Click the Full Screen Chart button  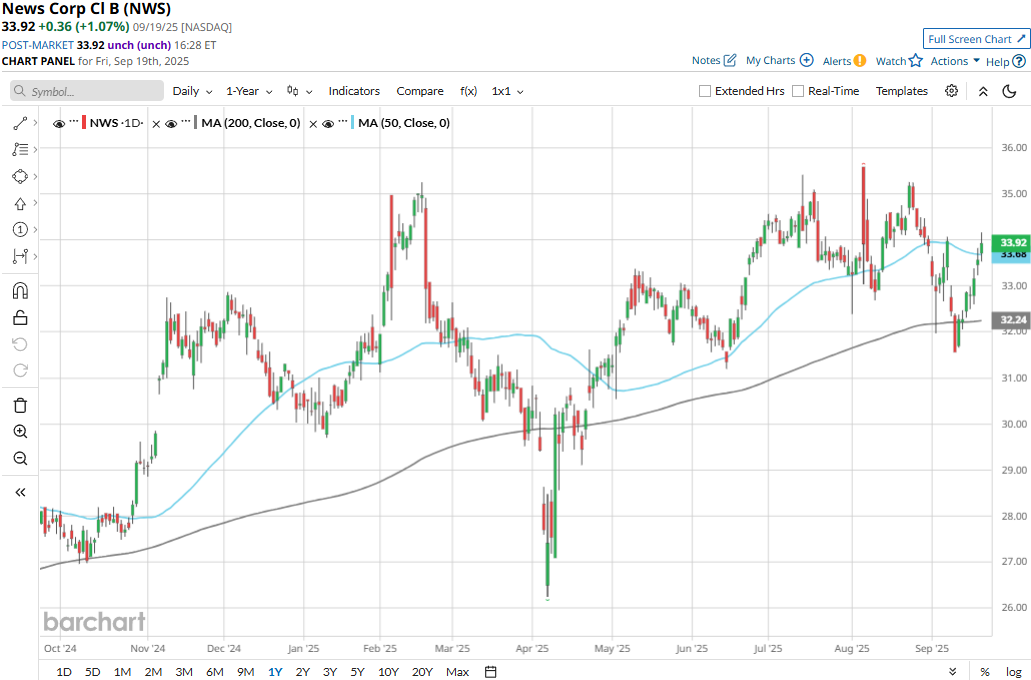[x=975, y=39]
